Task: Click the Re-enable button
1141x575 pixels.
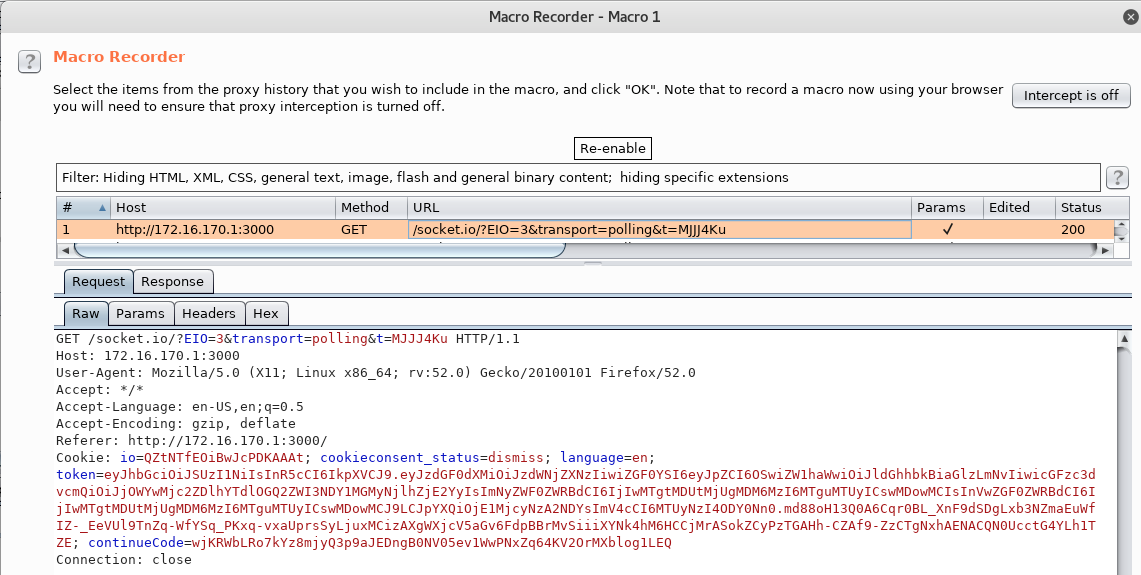Action: coord(613,148)
